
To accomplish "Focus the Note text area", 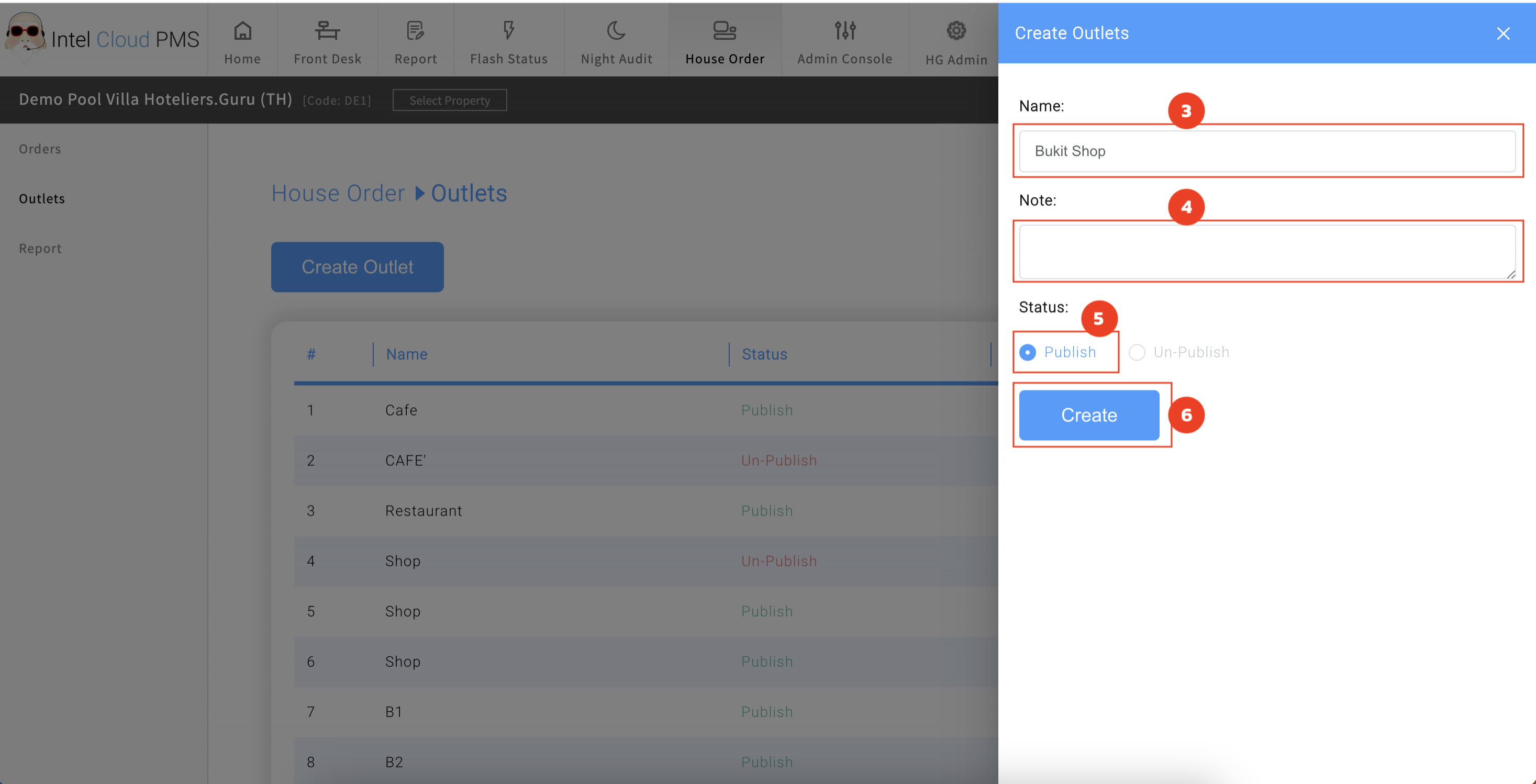I will 1267,251.
